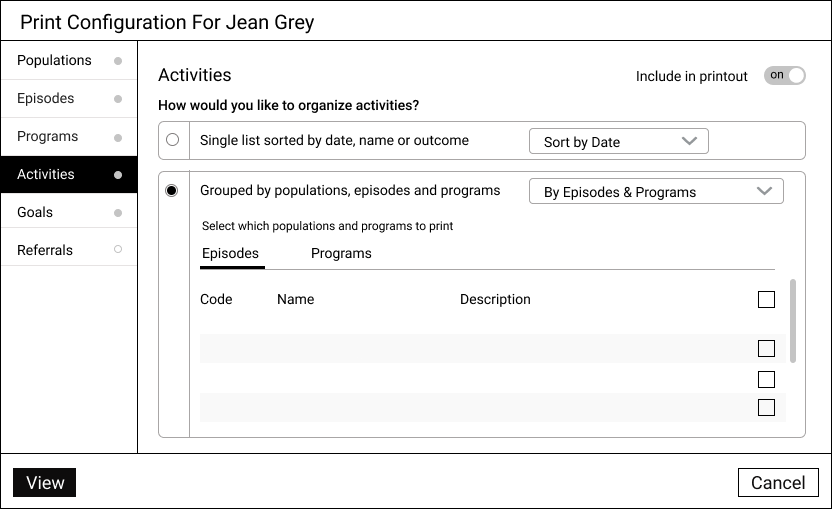Click the status dot beside Goals
This screenshot has height=509, width=832.
tap(118, 213)
